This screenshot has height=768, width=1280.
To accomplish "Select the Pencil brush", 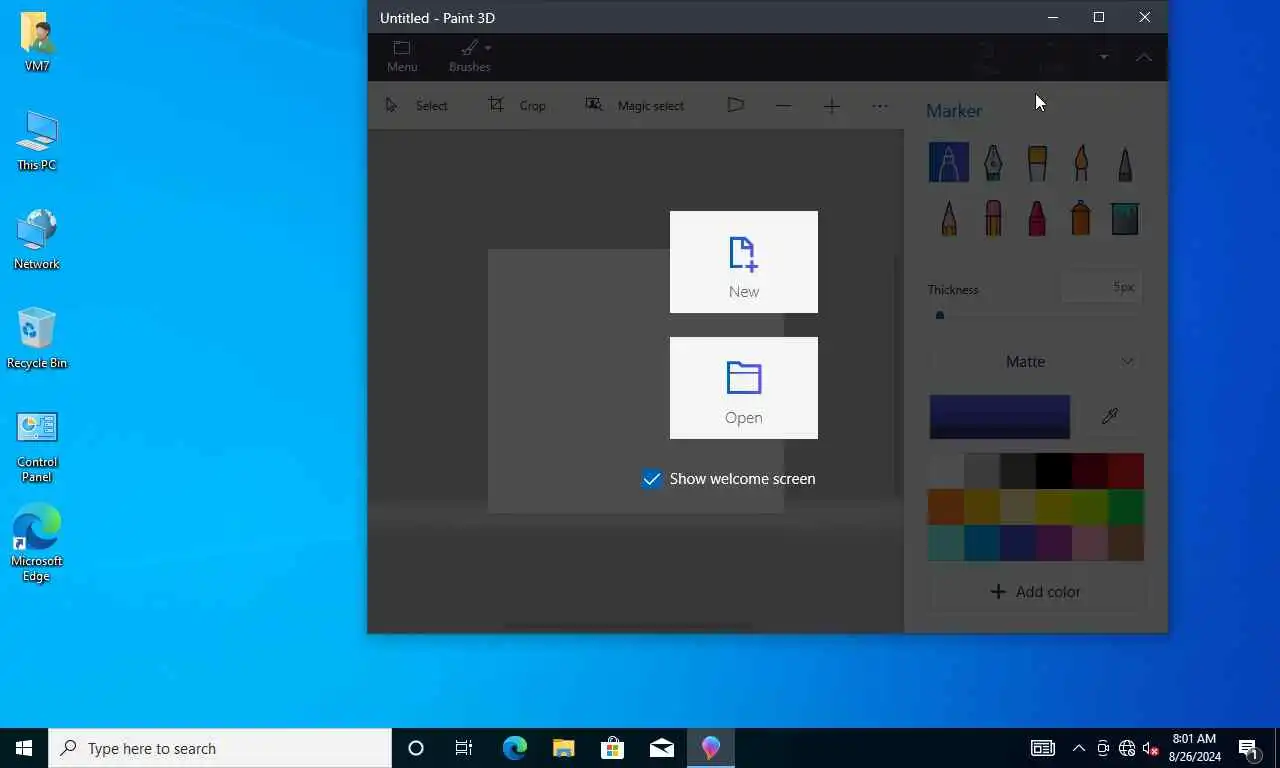I will pos(949,218).
